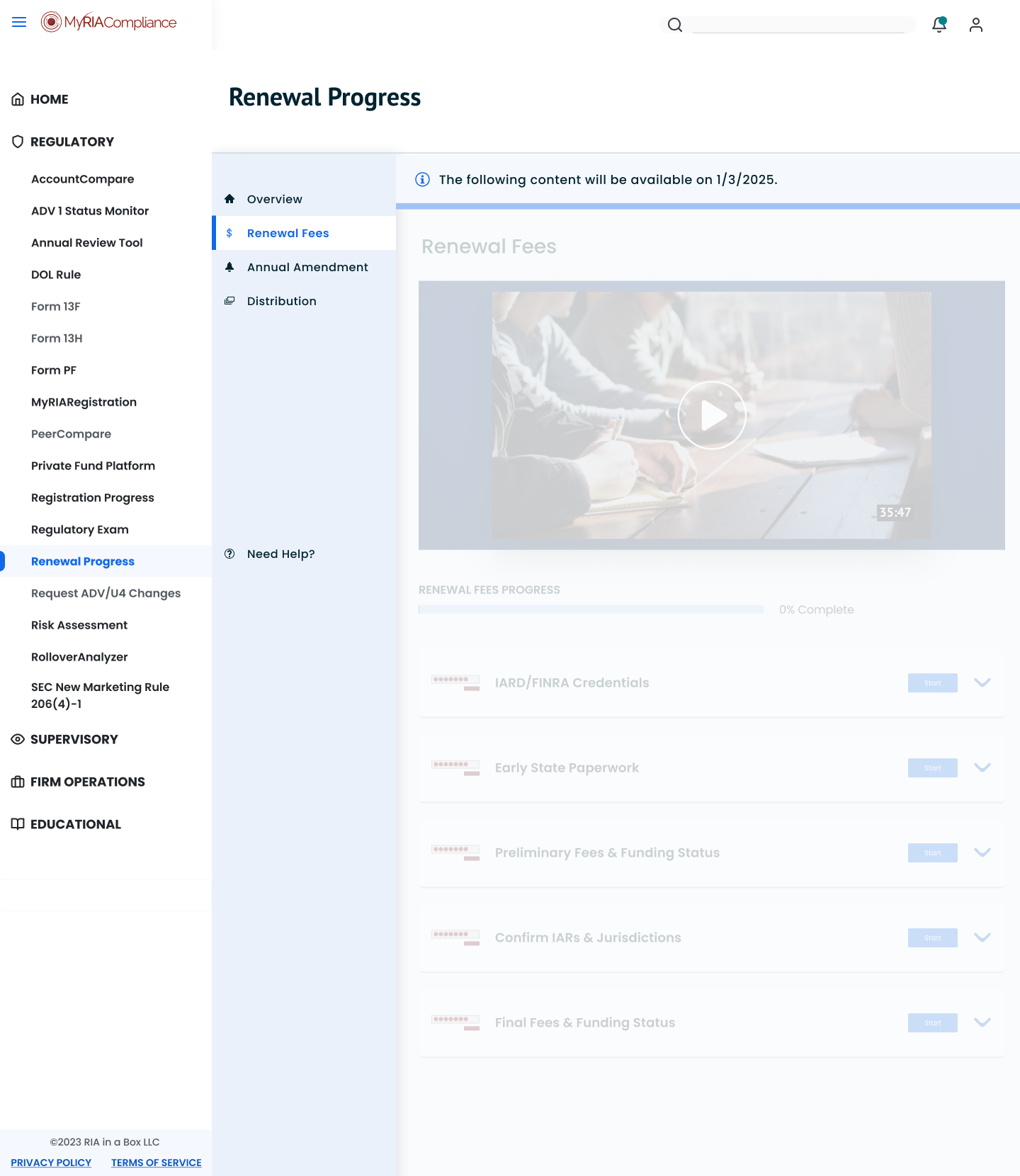Click the Regulatory shield icon

18,142
